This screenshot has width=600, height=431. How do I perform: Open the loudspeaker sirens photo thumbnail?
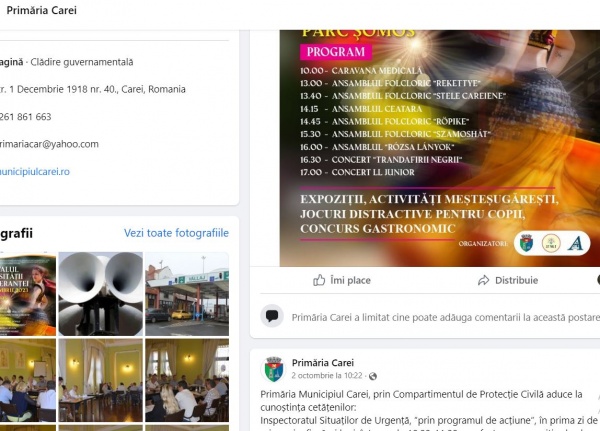[x=101, y=294]
